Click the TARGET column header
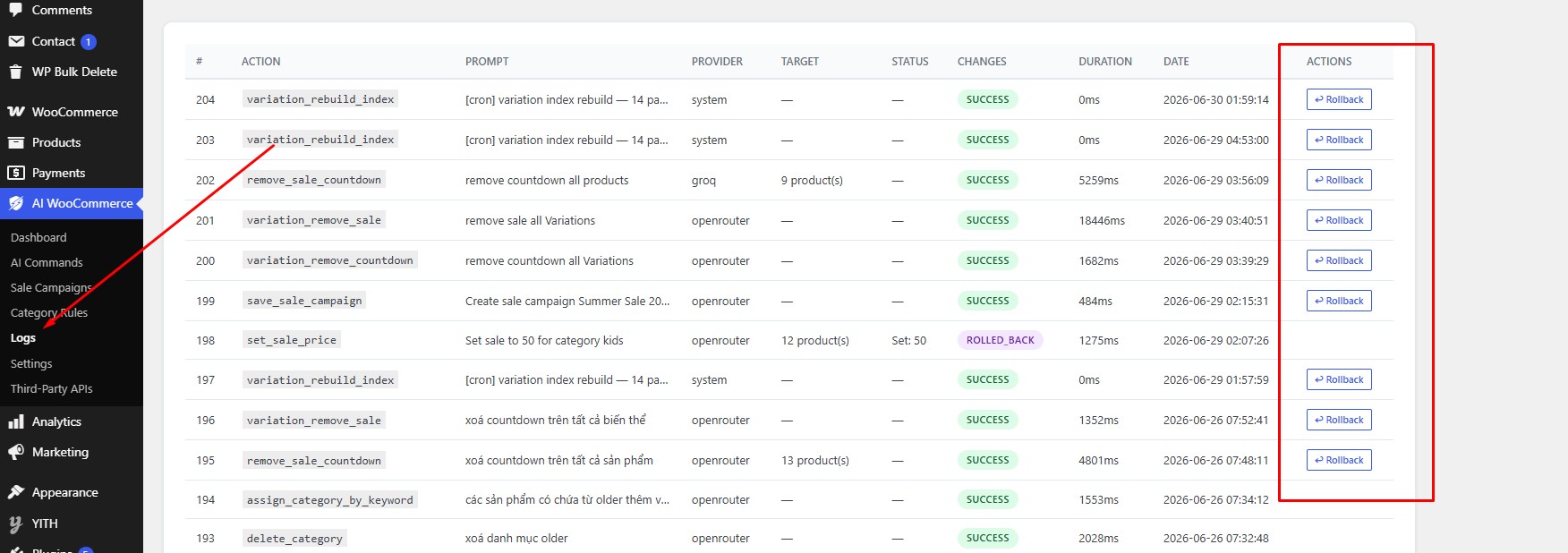Screen dimensions: 1568x553 click(x=800, y=62)
